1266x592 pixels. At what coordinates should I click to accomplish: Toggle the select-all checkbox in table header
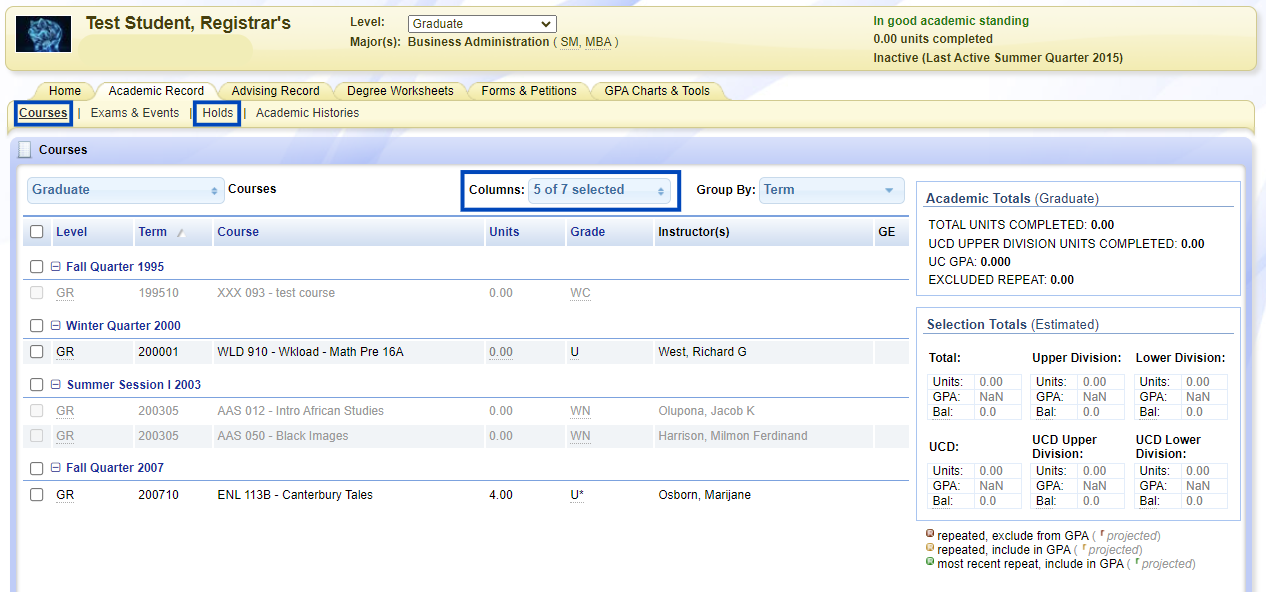(x=37, y=232)
